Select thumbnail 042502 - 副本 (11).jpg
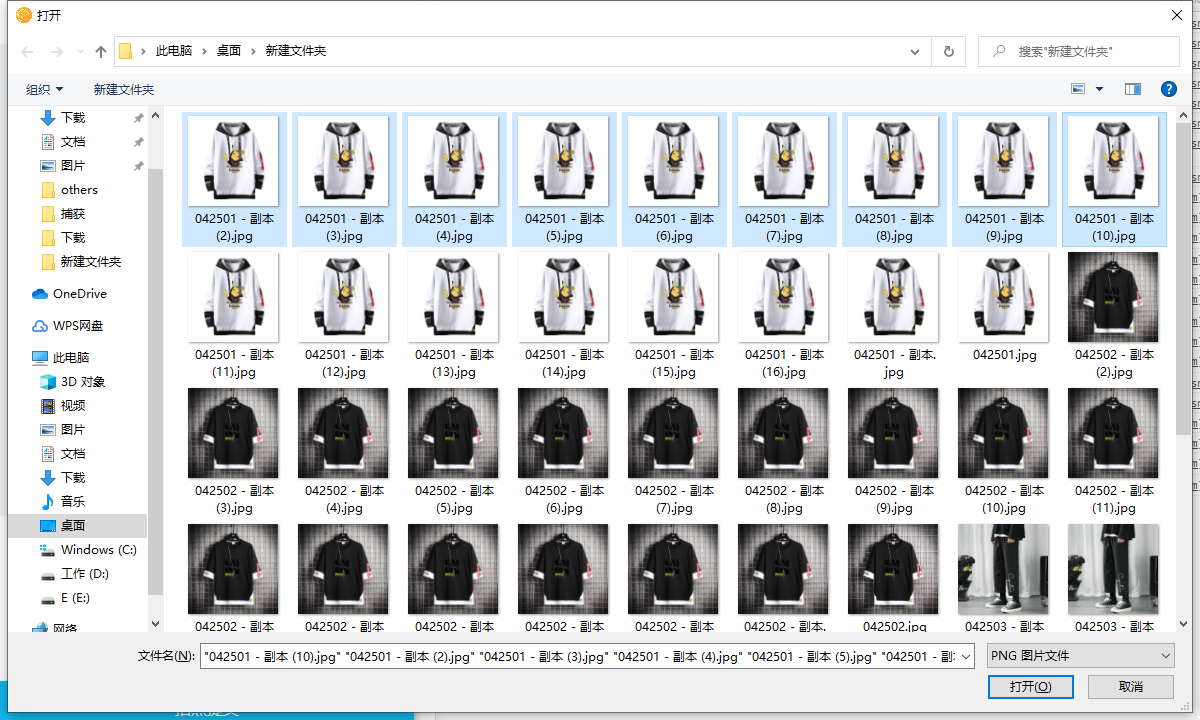The image size is (1200, 720). coord(1115,433)
